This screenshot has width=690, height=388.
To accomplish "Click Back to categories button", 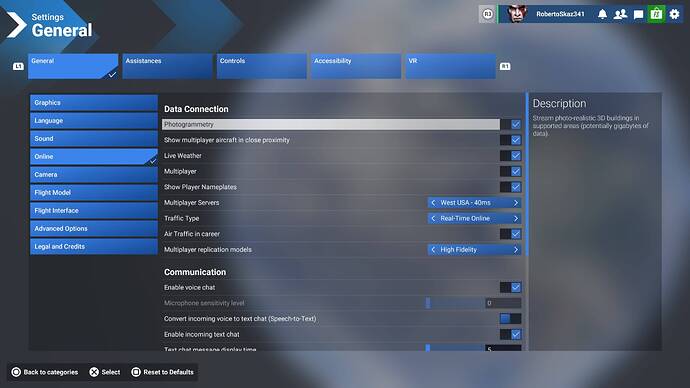I will [x=44, y=372].
